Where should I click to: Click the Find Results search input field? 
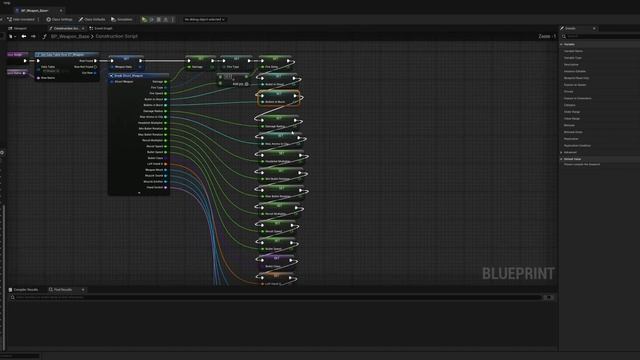point(276,297)
